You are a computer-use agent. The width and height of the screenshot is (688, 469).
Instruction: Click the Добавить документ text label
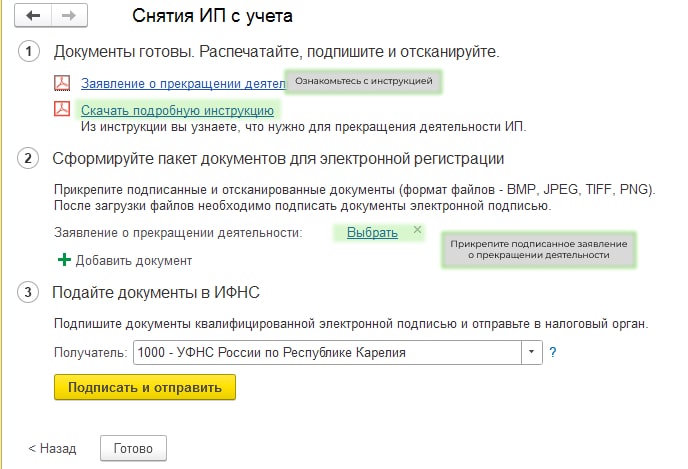point(134,261)
